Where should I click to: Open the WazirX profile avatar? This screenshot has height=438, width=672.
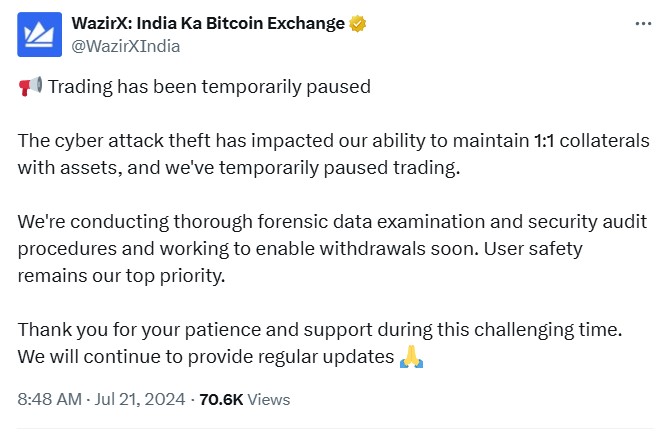[39, 35]
